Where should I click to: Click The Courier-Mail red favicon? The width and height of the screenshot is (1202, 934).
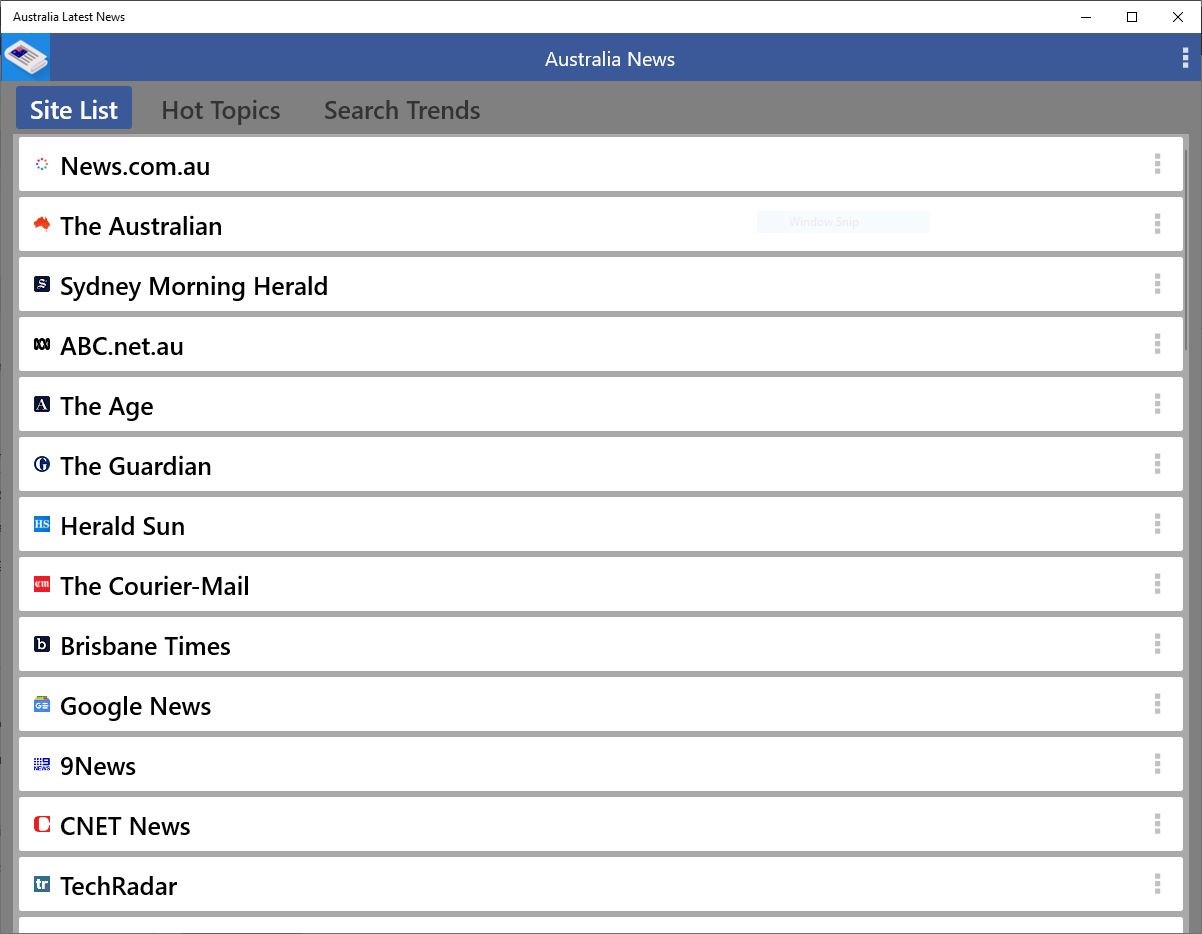[x=42, y=584]
